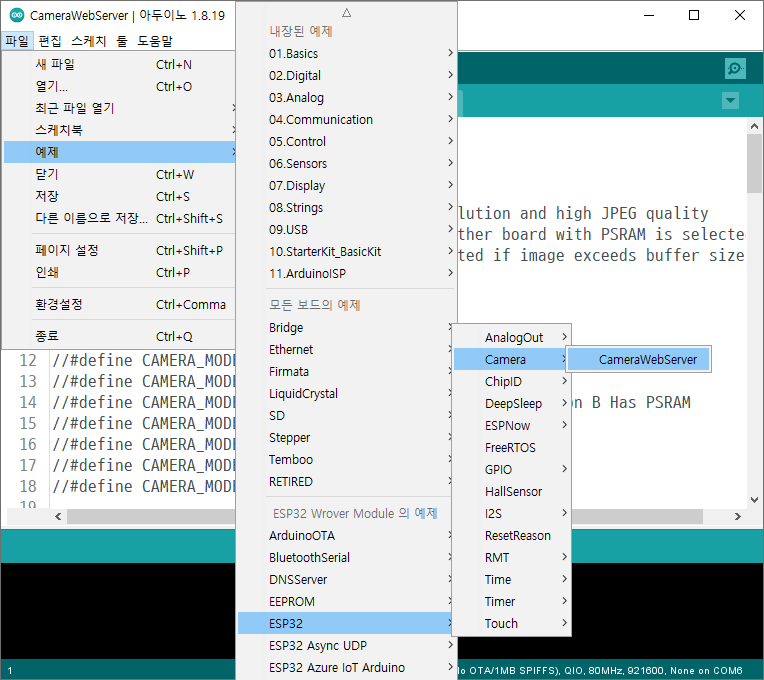Expand 07.Display examples
The image size is (764, 680).
click(347, 186)
